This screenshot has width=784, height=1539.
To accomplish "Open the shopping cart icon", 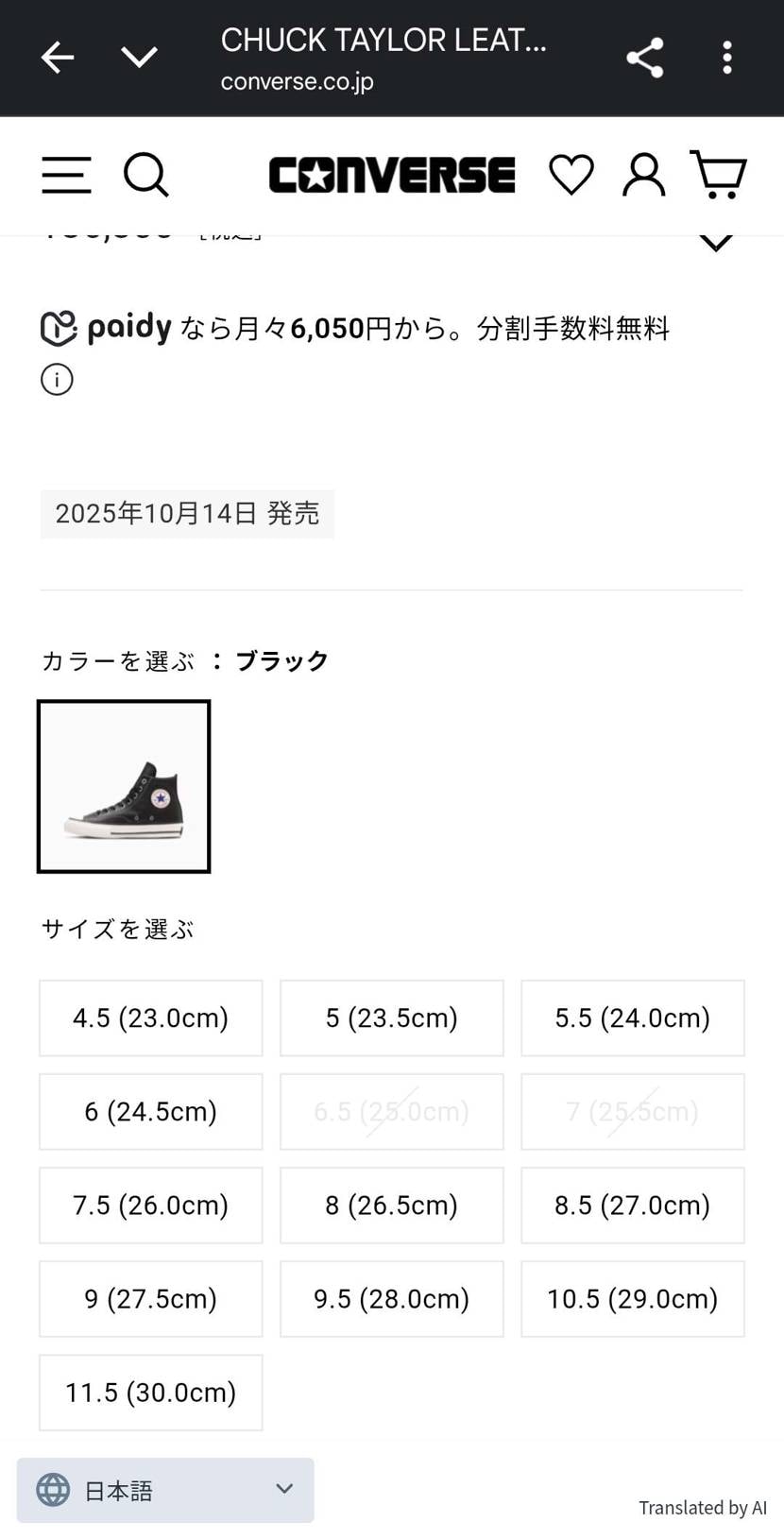I will (719, 175).
